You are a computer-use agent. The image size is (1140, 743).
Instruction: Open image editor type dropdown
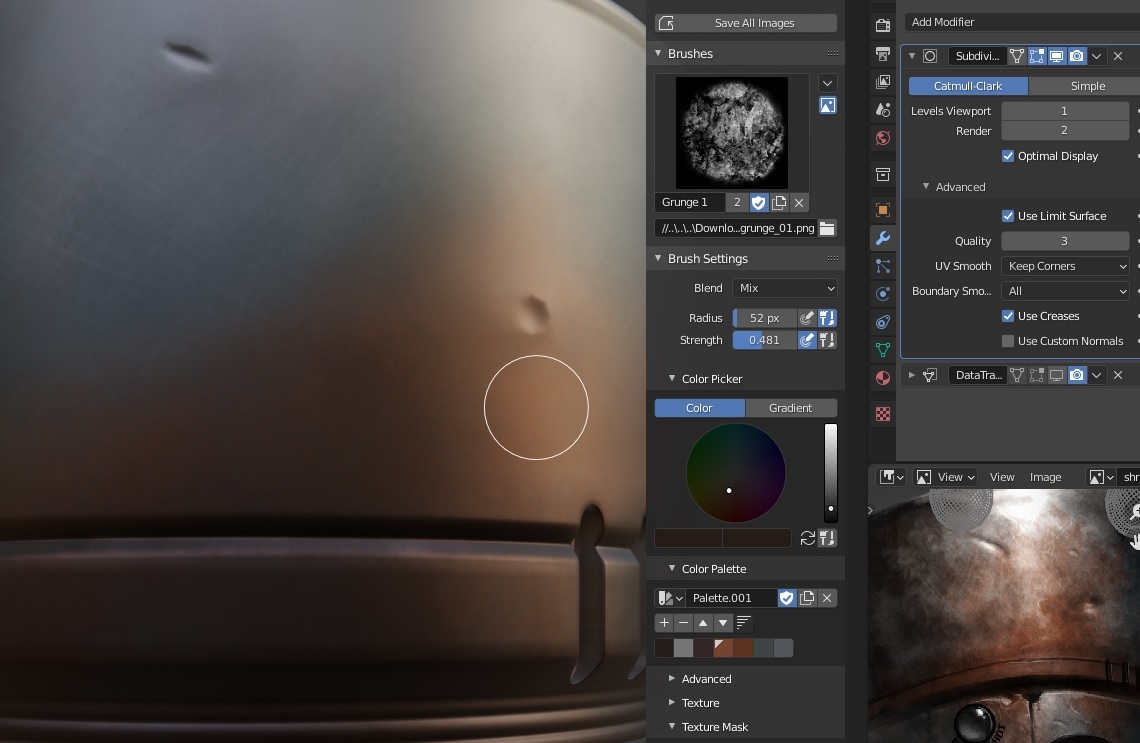point(891,477)
